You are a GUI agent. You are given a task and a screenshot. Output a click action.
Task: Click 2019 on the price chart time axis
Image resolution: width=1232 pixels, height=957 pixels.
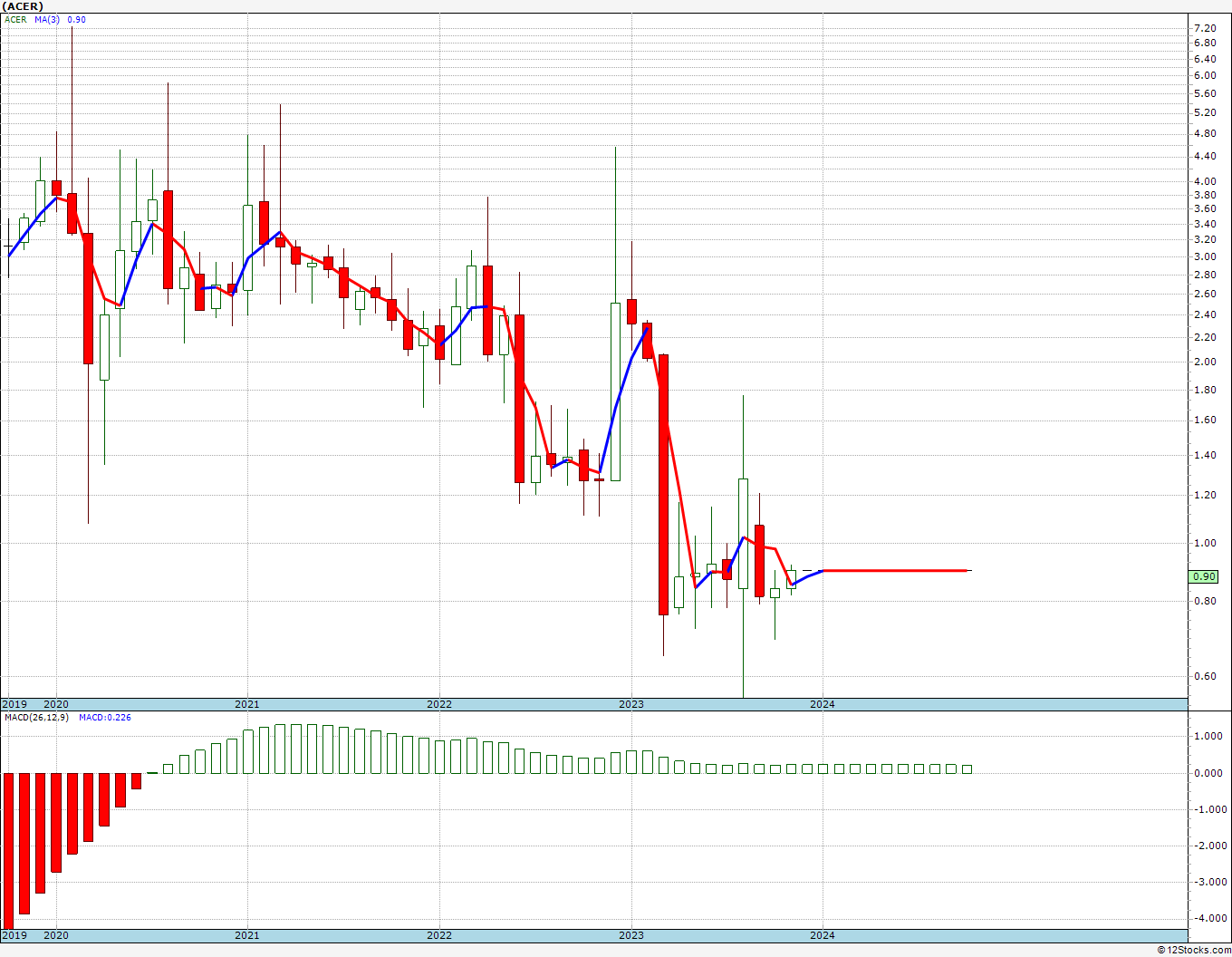14,704
